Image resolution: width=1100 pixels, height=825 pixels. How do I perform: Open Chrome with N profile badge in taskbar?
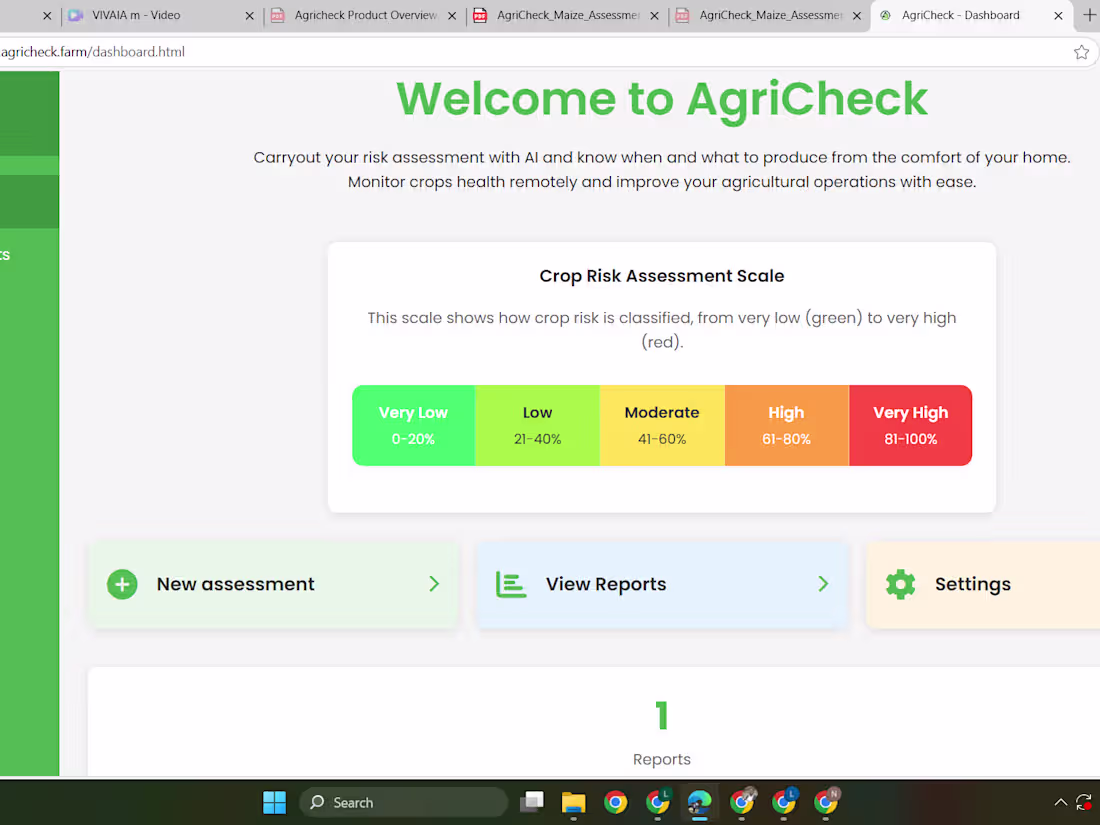point(826,802)
